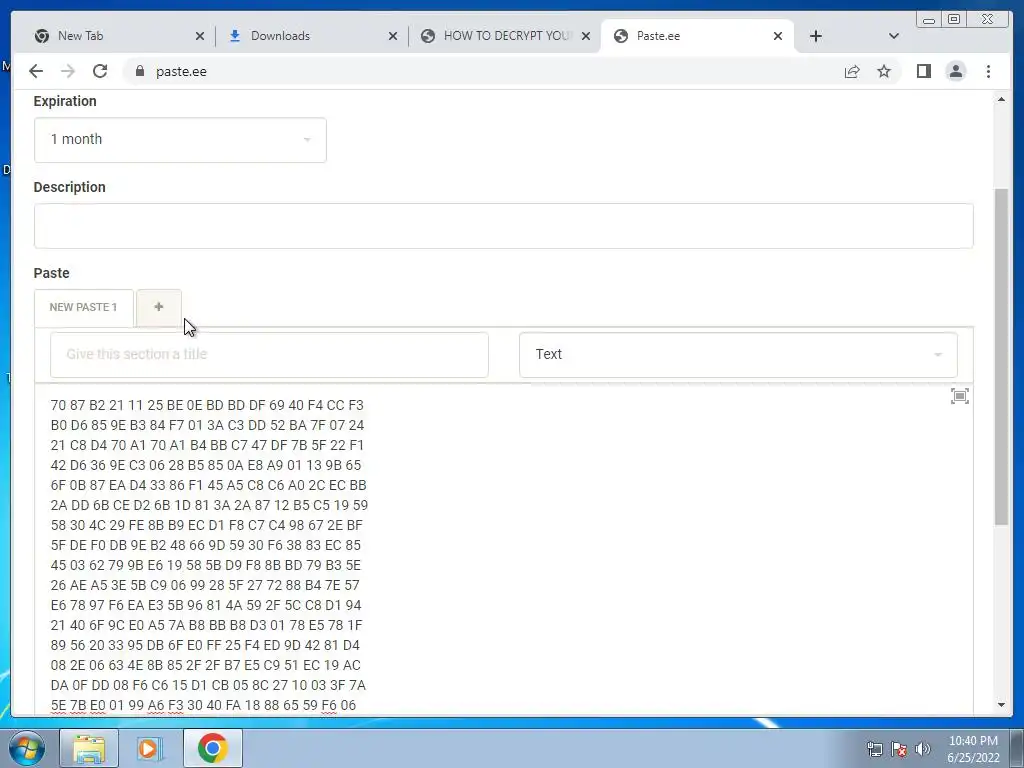Open Windows Media Player from taskbar
Viewport: 1024px width, 768px height.
pyautogui.click(x=150, y=748)
